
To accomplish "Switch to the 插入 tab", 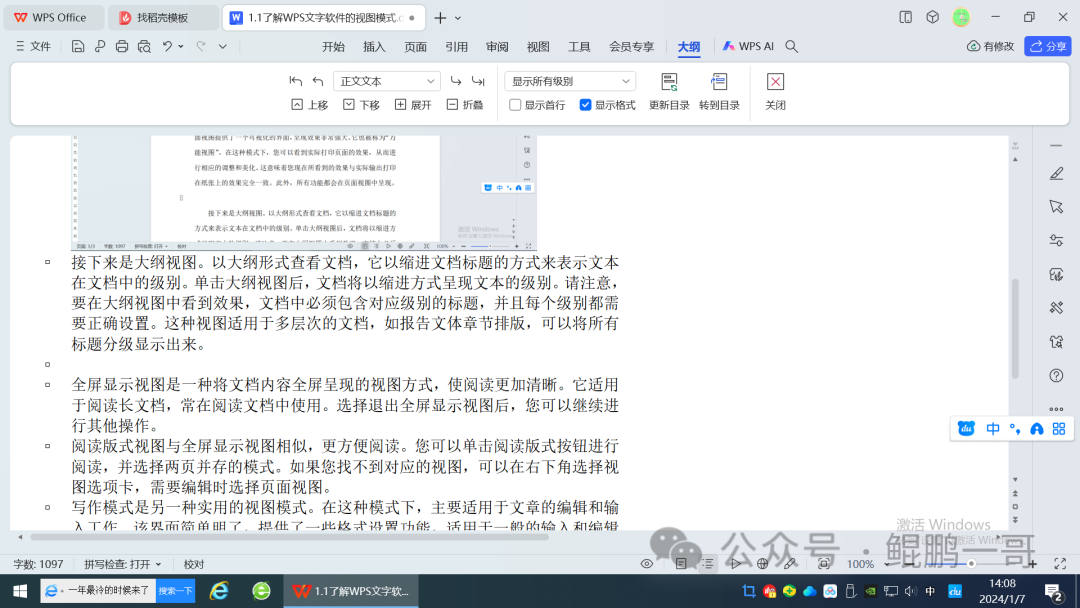I will pos(374,46).
